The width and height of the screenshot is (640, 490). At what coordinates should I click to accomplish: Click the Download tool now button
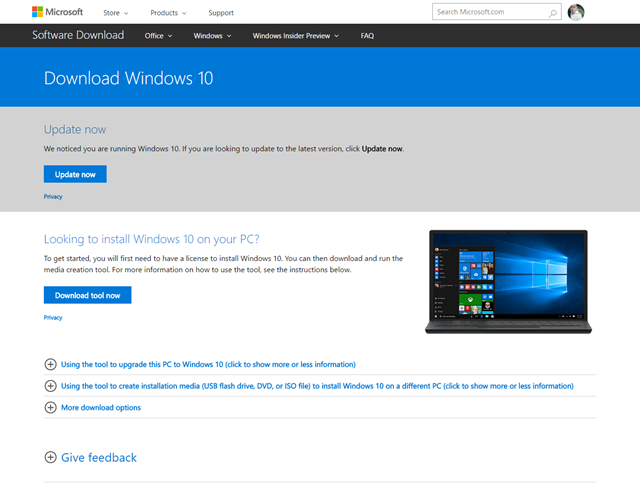click(87, 295)
